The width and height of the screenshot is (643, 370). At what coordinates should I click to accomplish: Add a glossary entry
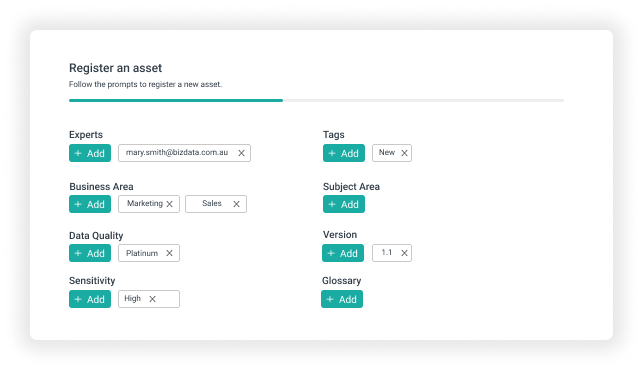click(342, 299)
